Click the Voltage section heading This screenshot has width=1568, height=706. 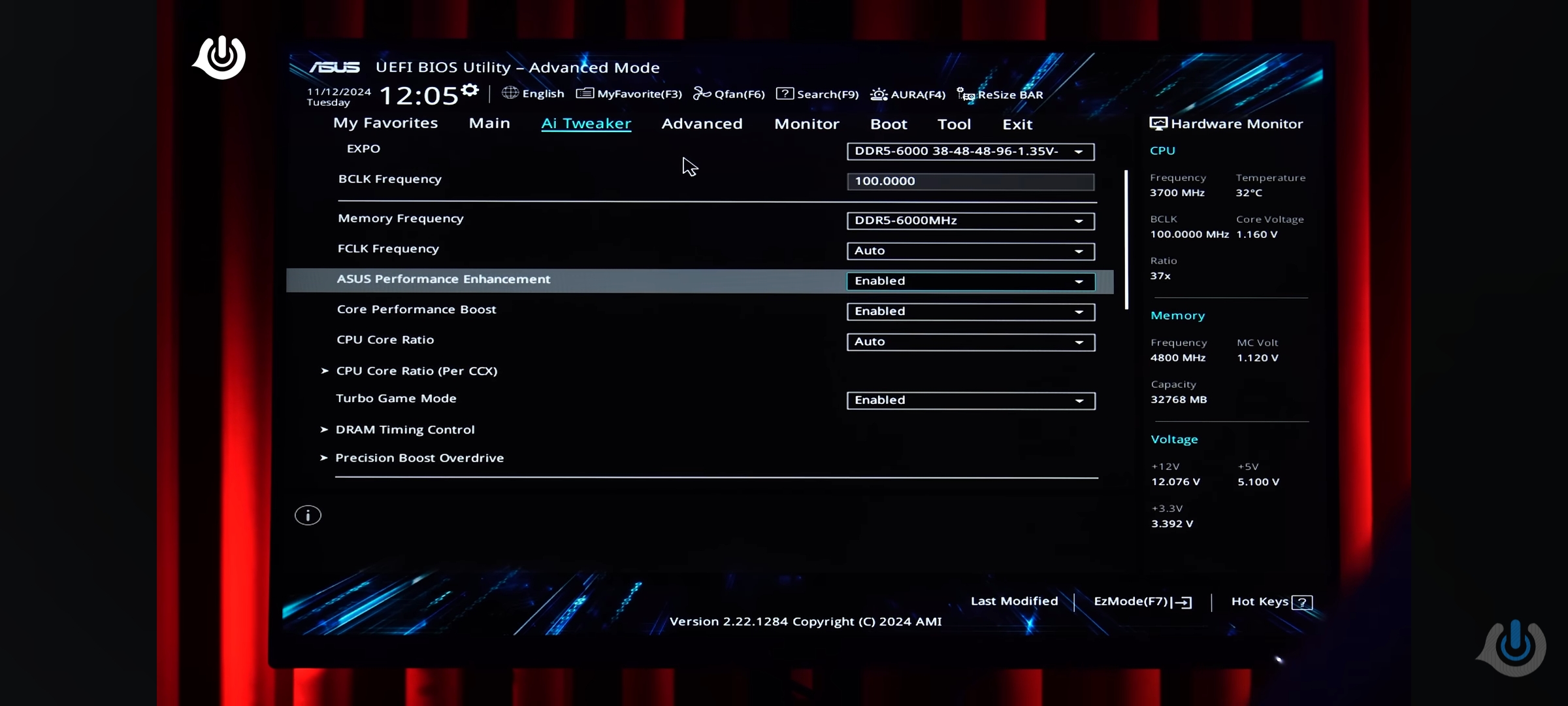(1174, 439)
